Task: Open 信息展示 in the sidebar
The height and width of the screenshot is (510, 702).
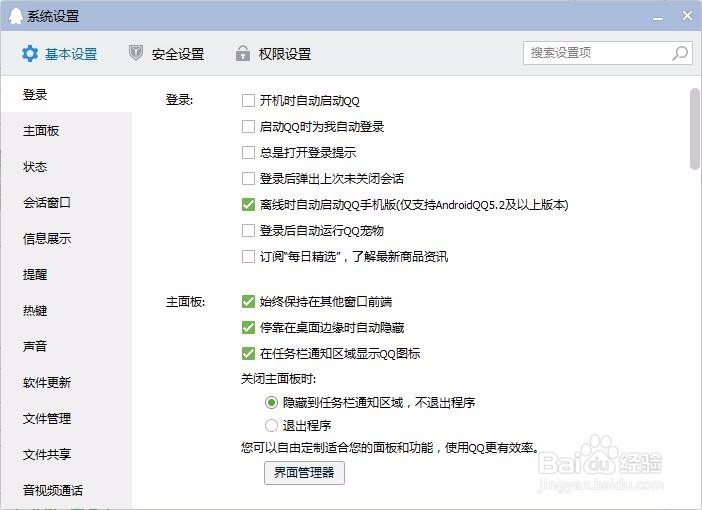Action: point(66,239)
